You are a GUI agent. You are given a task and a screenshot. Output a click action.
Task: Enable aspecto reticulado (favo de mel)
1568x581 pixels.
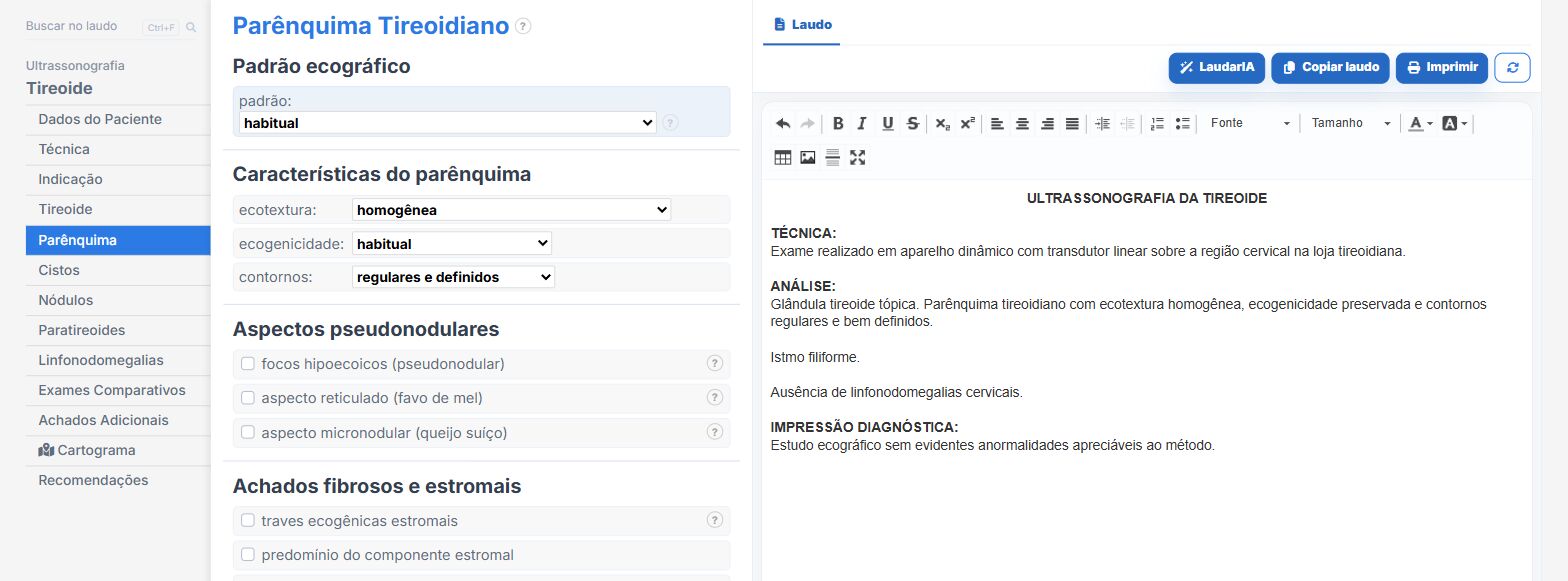pos(248,398)
